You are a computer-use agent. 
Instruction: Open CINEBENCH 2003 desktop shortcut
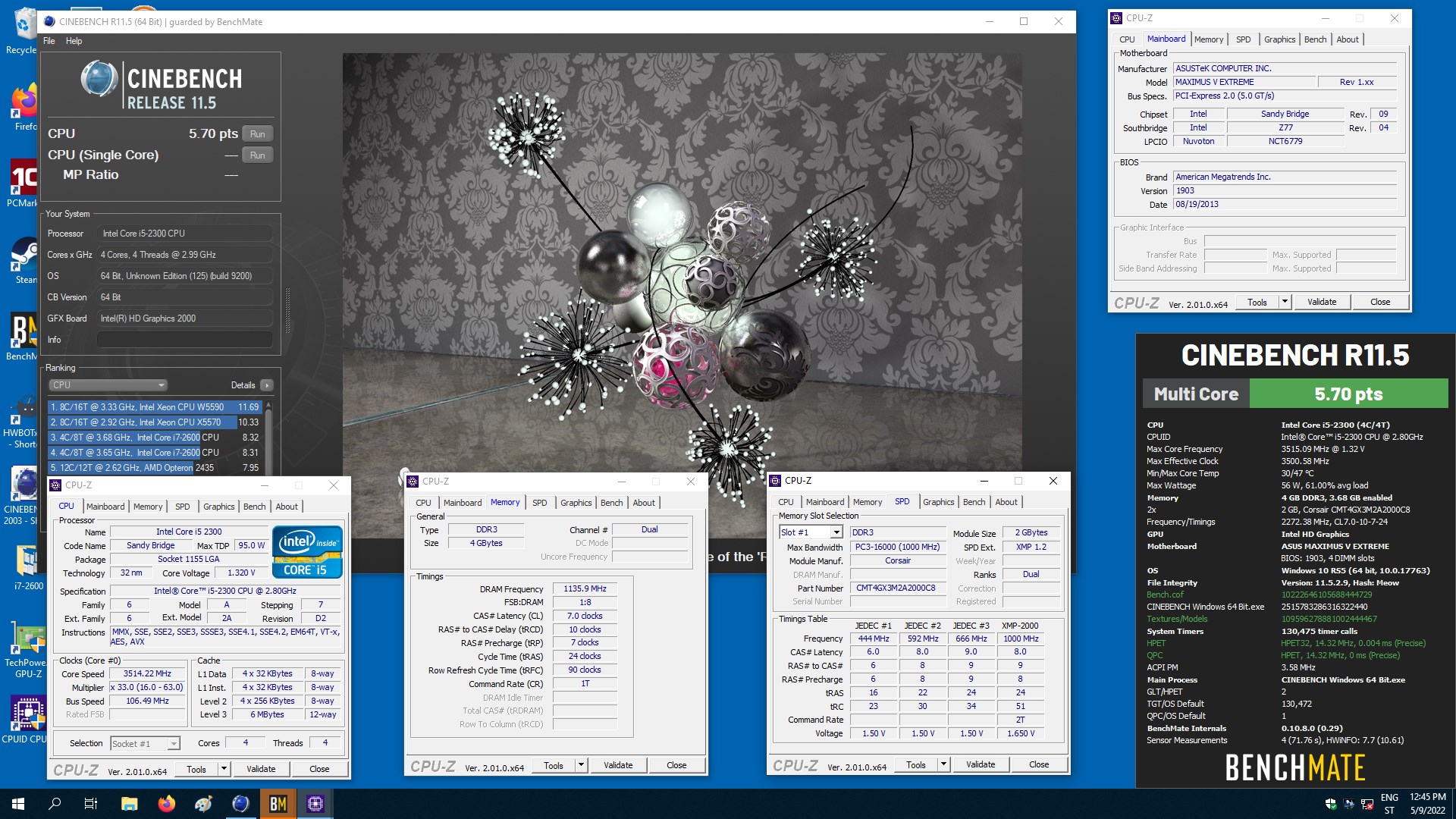coord(21,496)
